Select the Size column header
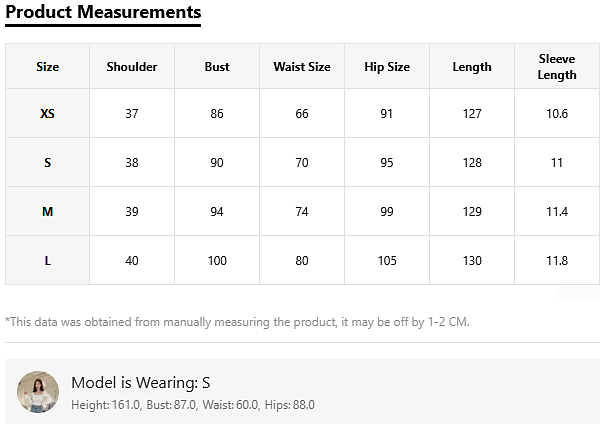600x424 pixels. tap(47, 67)
